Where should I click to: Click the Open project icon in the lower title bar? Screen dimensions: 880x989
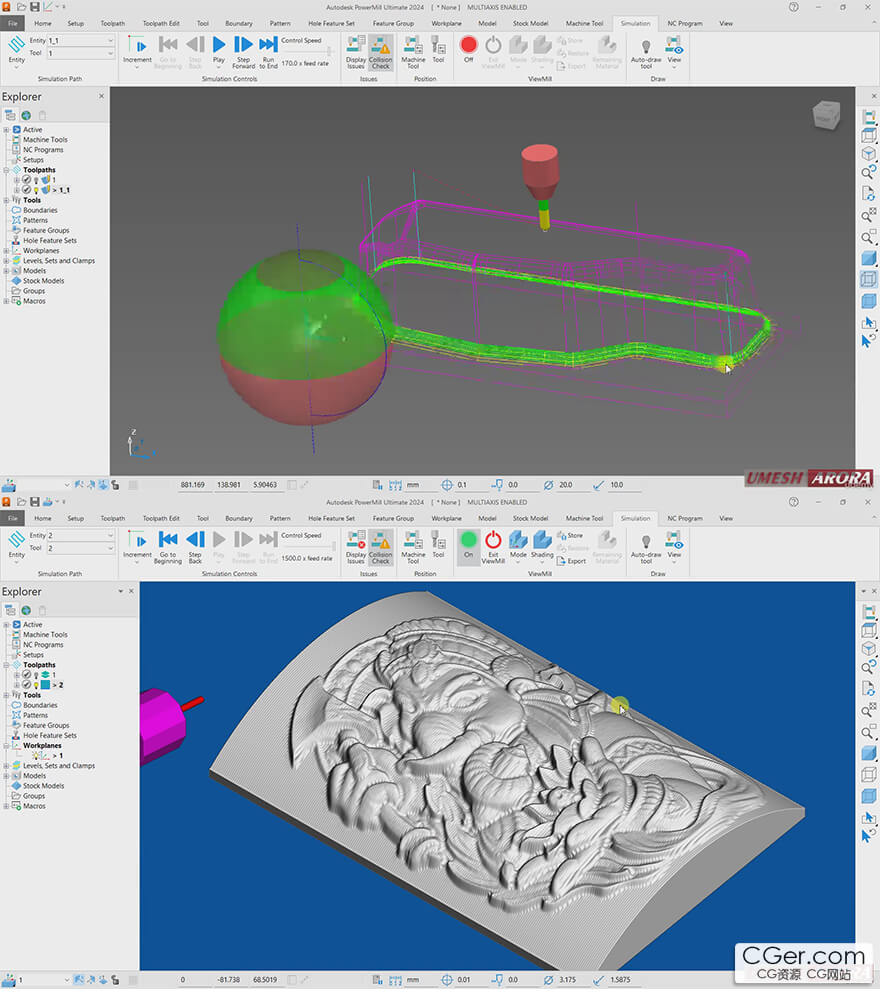[21, 502]
